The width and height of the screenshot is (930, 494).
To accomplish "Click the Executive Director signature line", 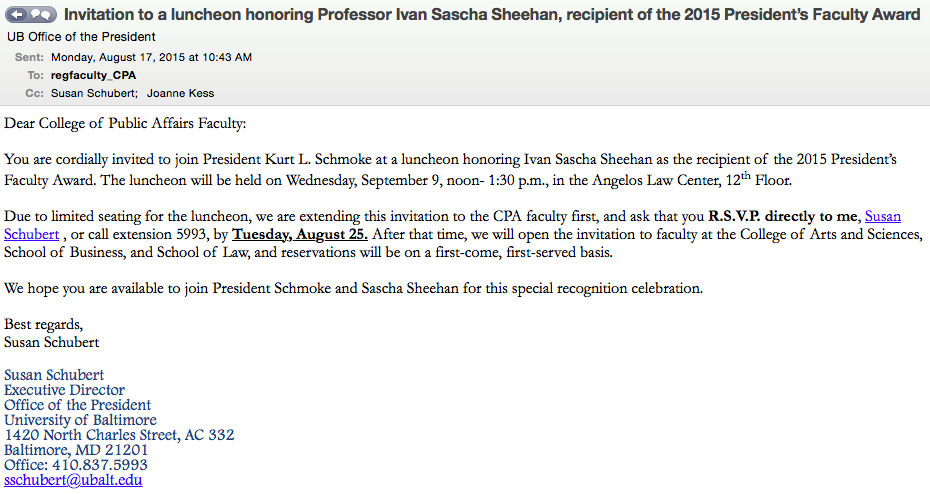I will point(64,390).
